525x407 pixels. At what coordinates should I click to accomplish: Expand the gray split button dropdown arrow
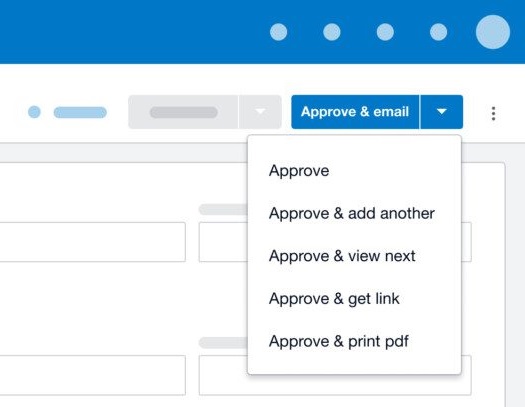260,112
